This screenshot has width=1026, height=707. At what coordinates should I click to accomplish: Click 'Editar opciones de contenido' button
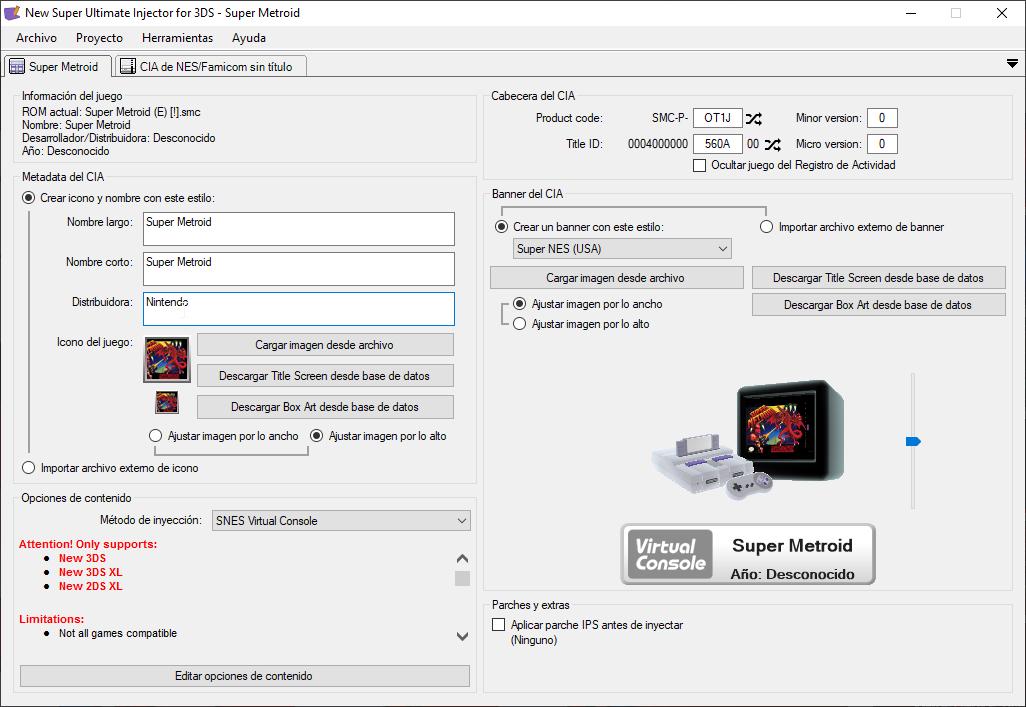[245, 676]
